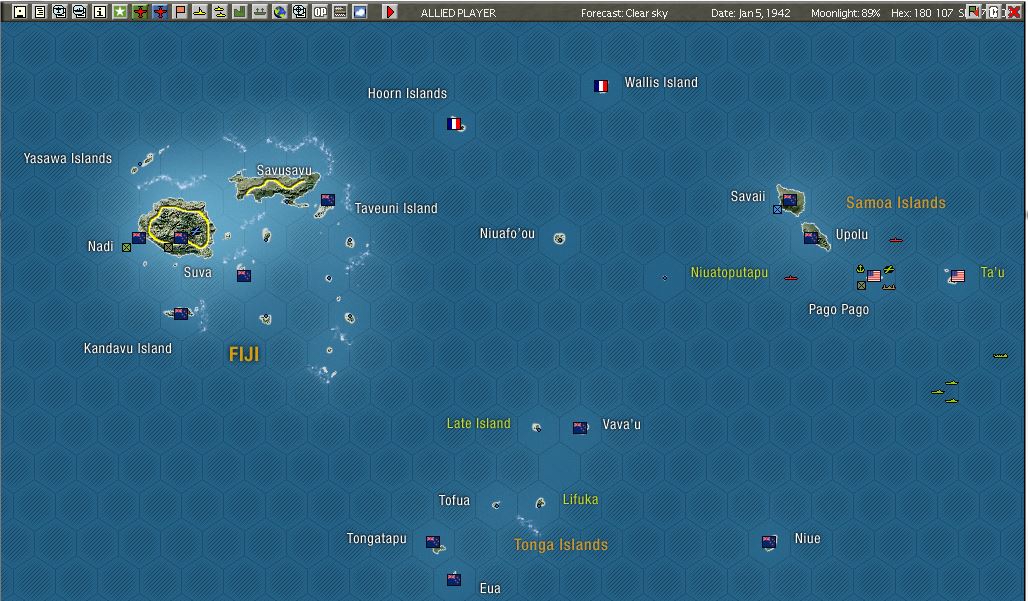Click the 'Lifuka' island label

[580, 499]
